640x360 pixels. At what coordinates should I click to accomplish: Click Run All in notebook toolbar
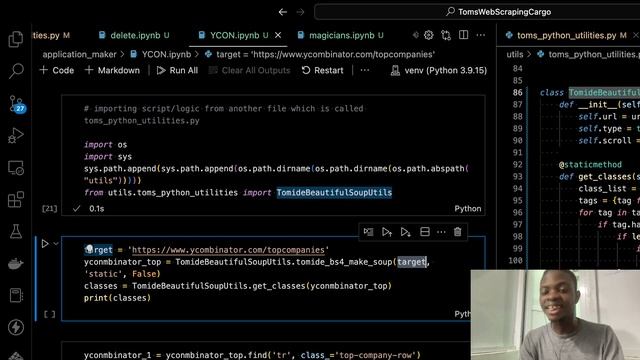177,70
